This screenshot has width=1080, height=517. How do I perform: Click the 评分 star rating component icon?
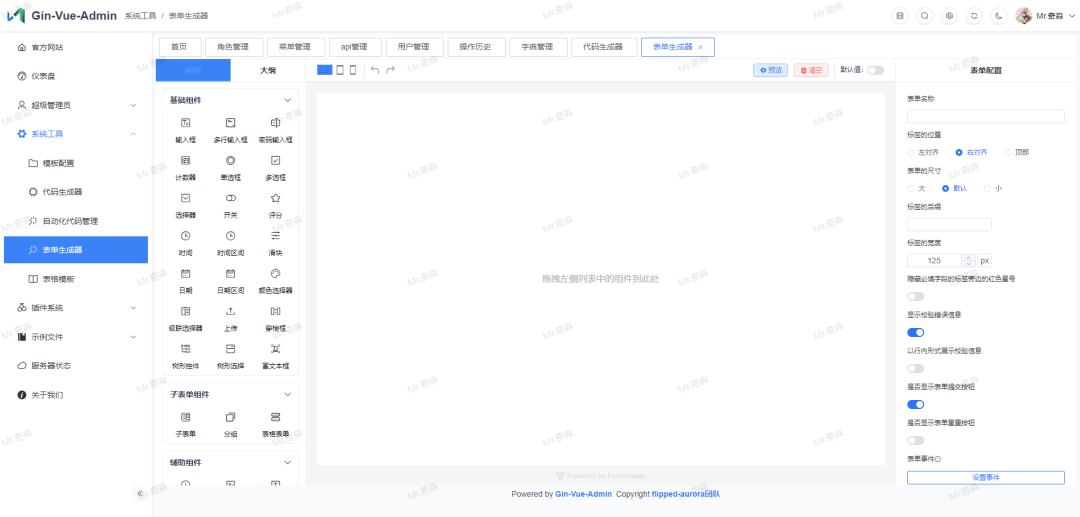[275, 198]
